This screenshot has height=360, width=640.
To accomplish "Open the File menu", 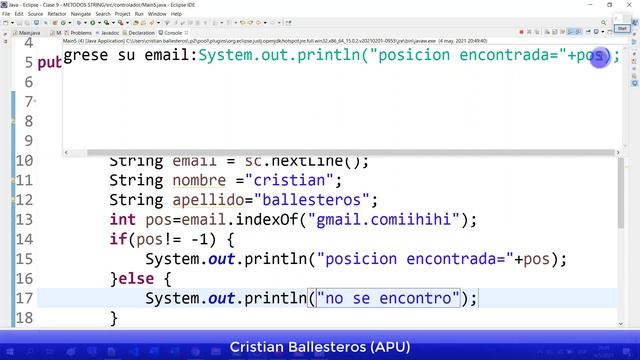I will click(6, 14).
